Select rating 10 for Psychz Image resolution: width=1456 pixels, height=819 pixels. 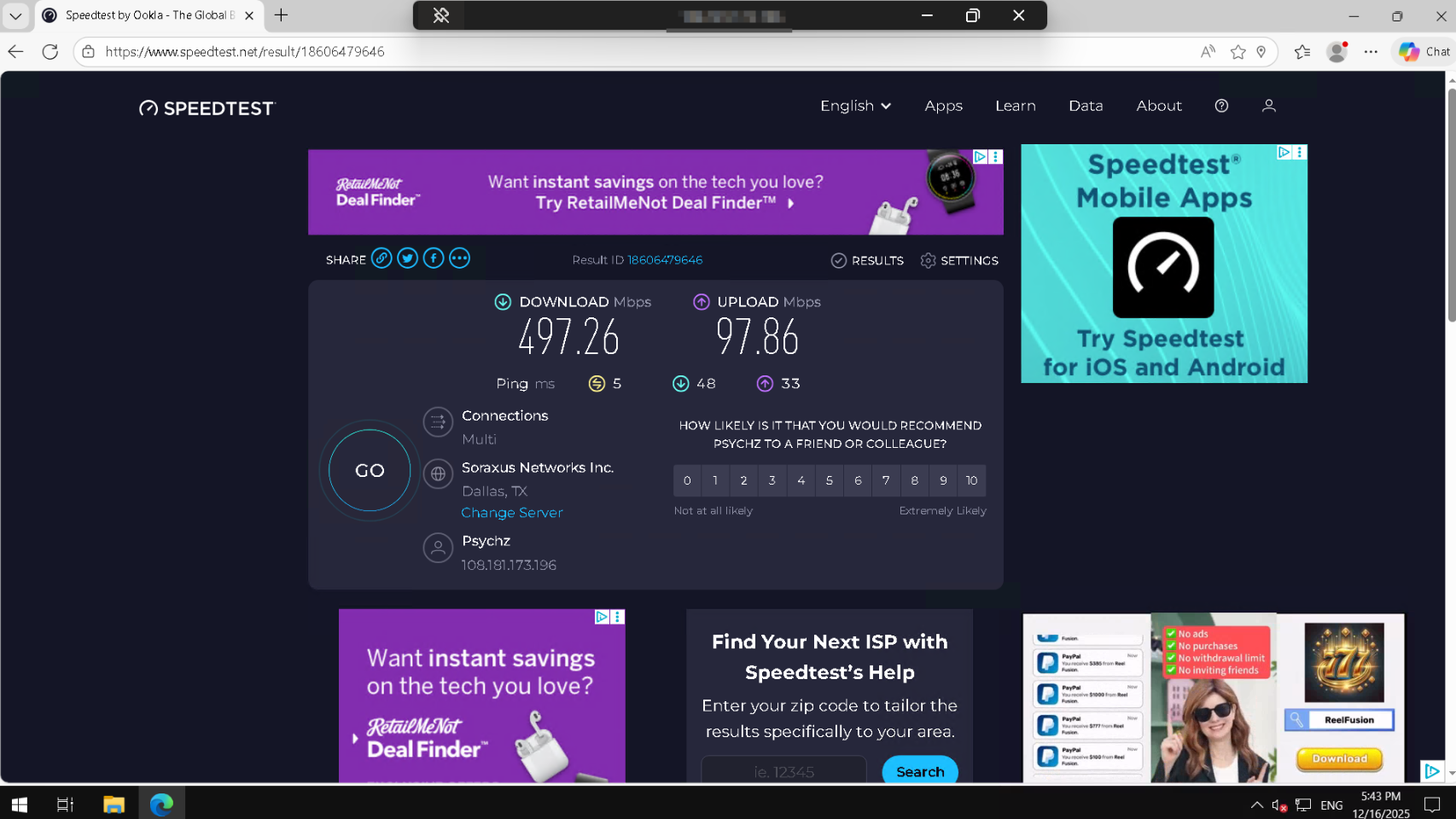[971, 480]
